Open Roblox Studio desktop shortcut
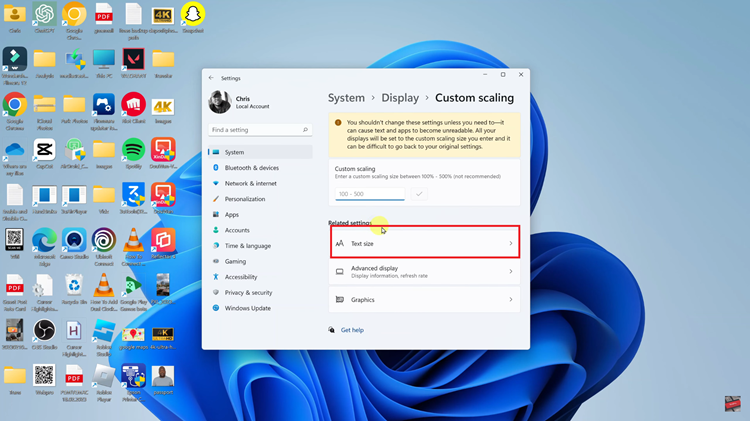 [x=104, y=337]
